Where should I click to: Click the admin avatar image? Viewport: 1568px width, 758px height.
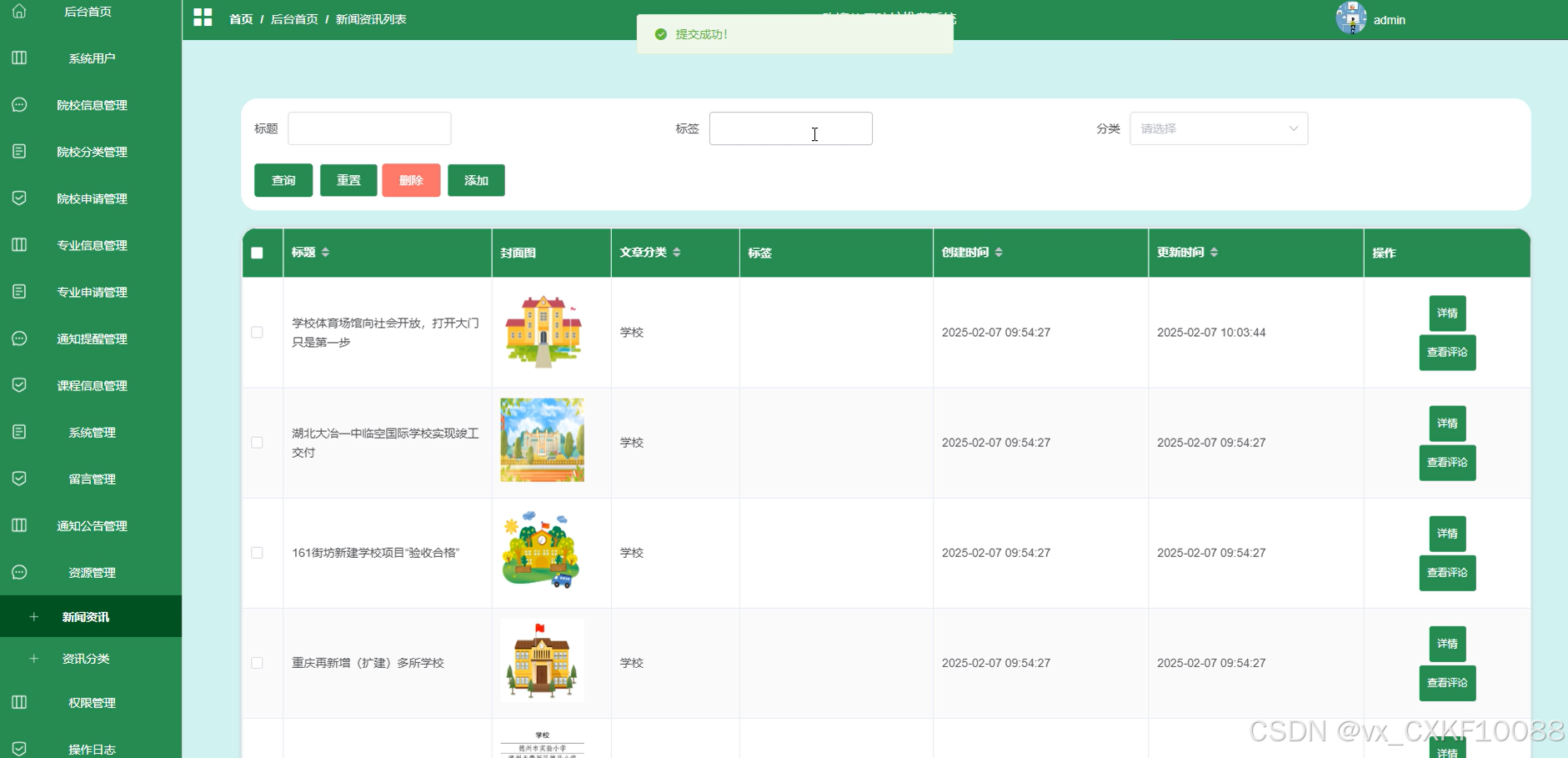1350,18
